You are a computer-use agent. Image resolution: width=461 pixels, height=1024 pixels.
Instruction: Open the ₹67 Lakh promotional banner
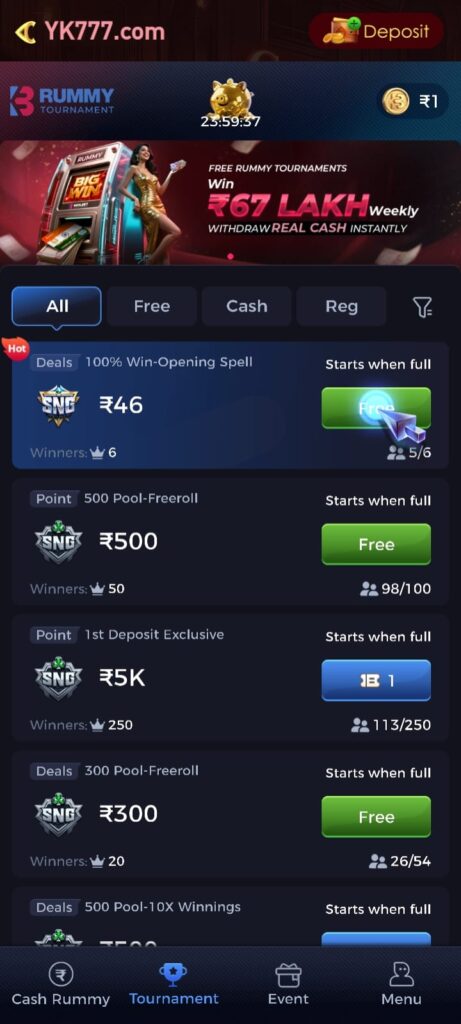[230, 202]
